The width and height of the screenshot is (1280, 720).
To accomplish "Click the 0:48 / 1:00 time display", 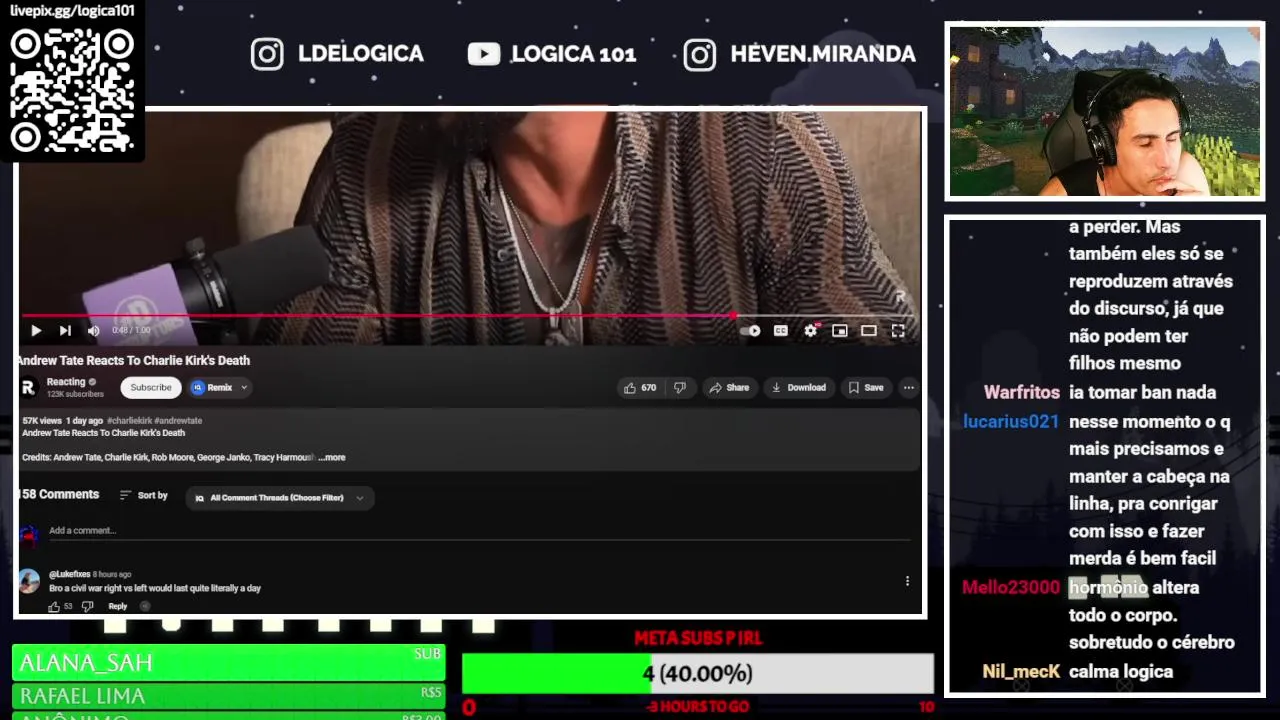I will (131, 331).
